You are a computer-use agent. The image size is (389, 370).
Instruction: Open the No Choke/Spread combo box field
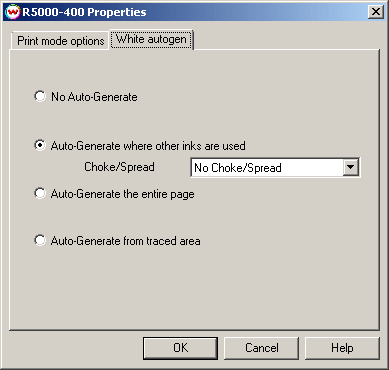[275, 167]
